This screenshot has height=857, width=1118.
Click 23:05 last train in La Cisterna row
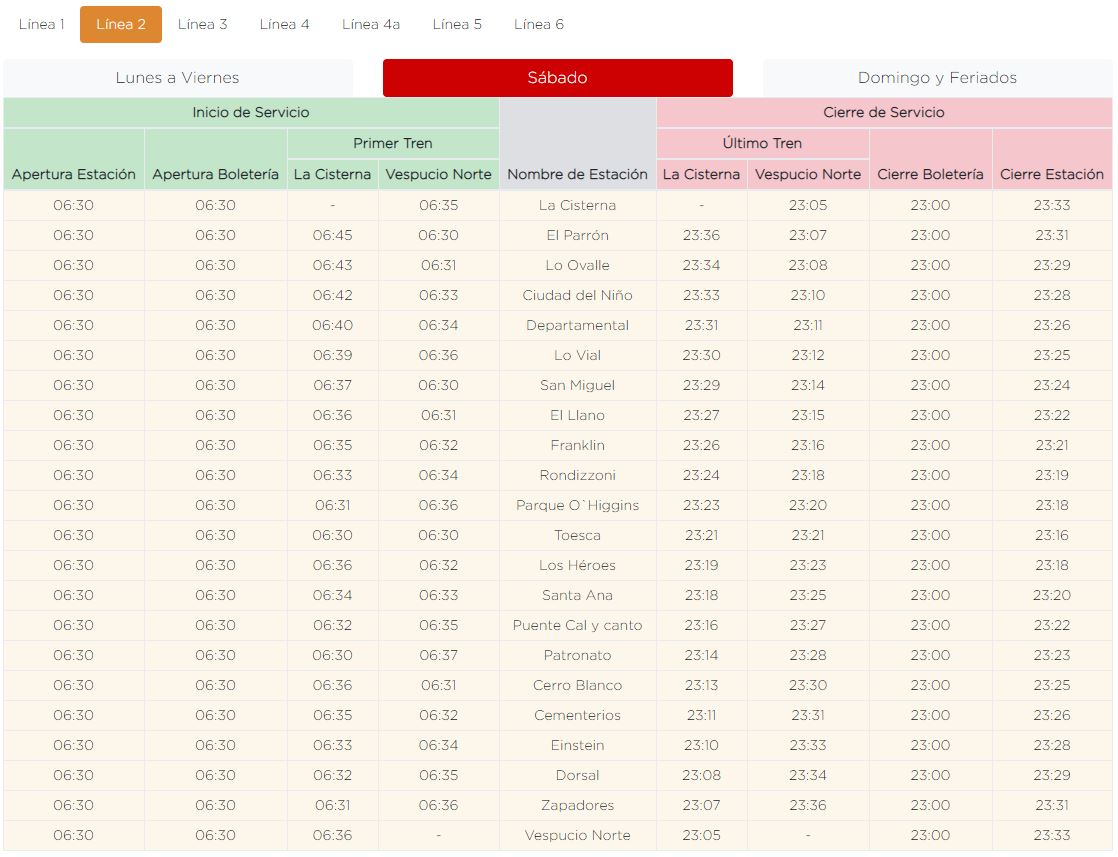(x=808, y=205)
